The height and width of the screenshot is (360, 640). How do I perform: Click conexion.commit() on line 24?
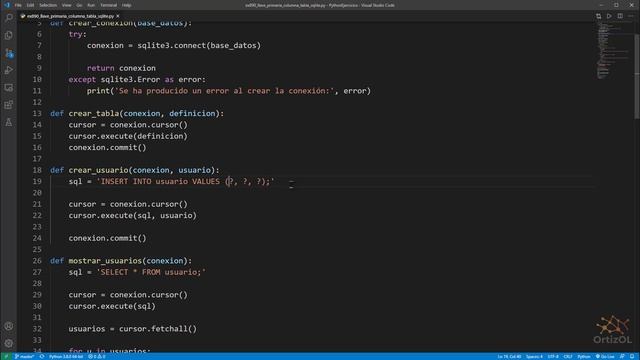(x=107, y=238)
